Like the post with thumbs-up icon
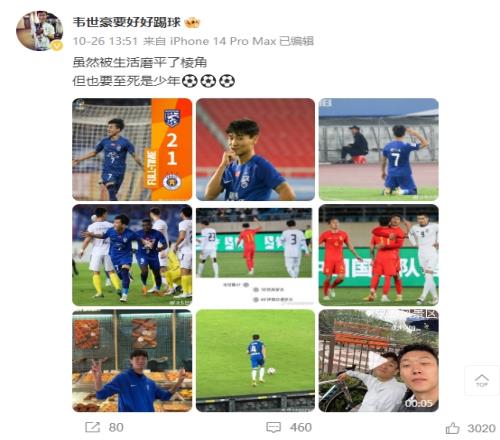 coord(452,428)
